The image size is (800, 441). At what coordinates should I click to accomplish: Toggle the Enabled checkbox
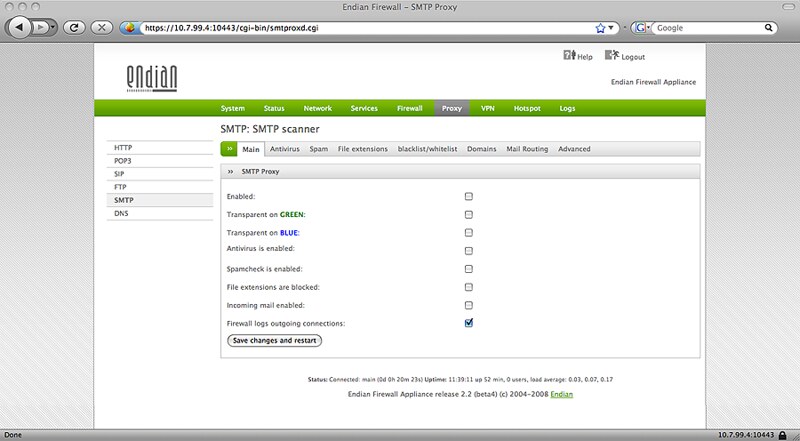tap(468, 197)
